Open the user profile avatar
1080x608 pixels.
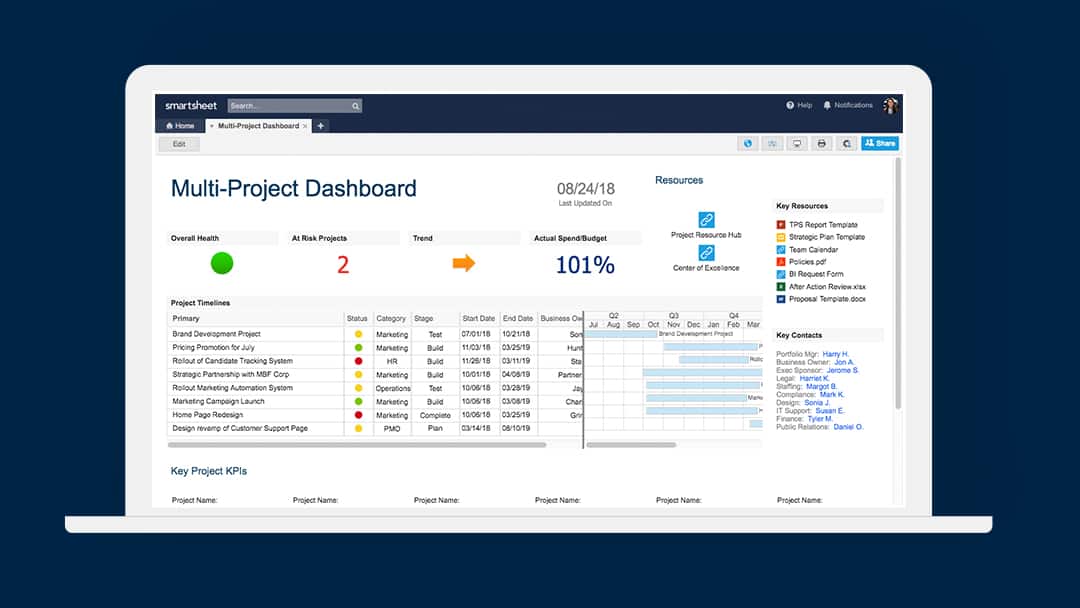pyautogui.click(x=891, y=105)
